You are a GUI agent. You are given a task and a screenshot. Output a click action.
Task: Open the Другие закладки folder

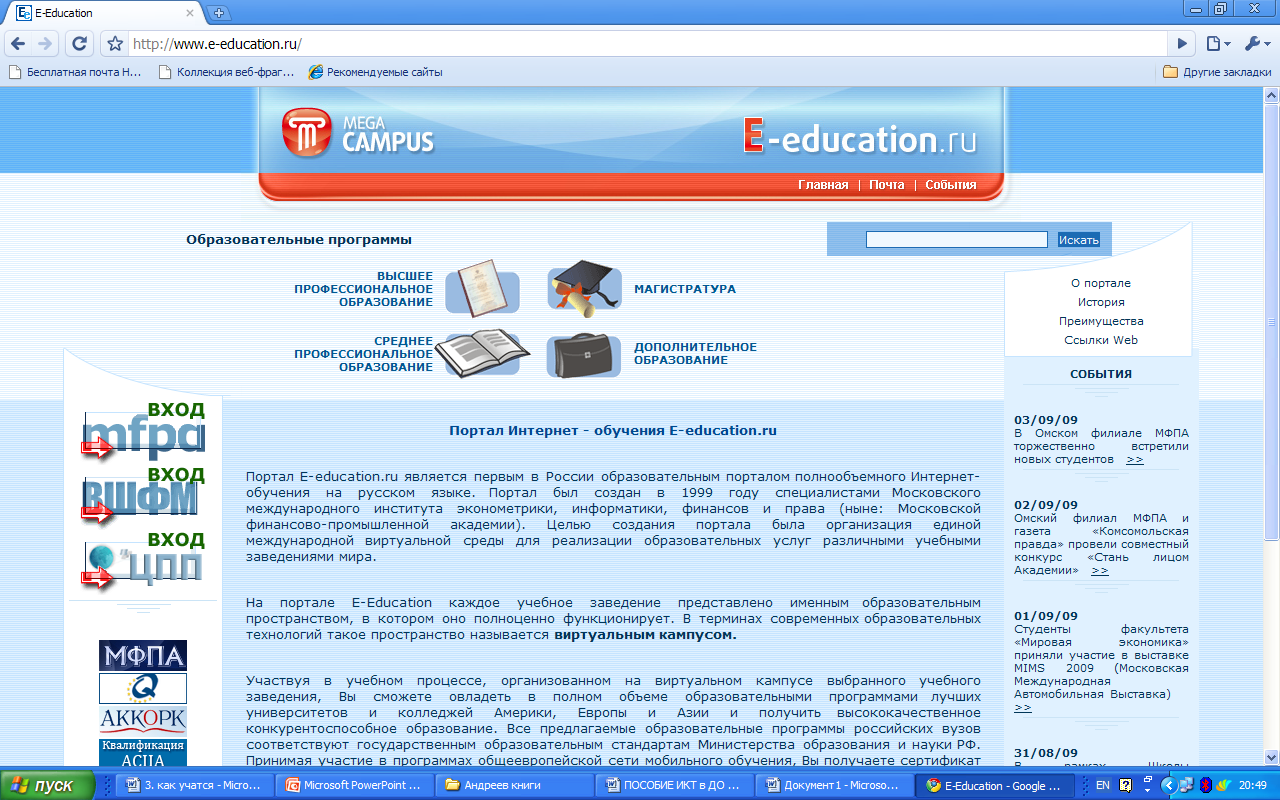tap(1218, 72)
